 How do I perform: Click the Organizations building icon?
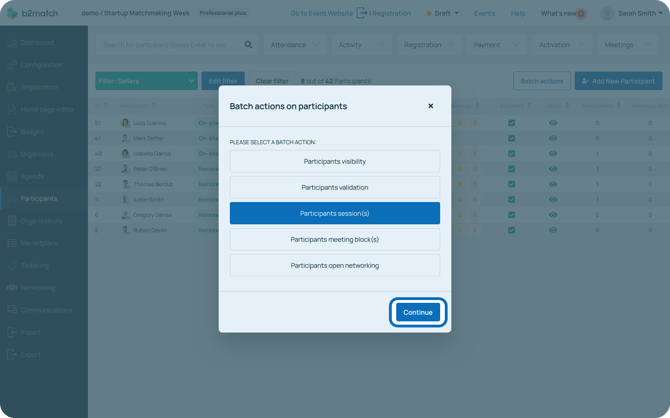point(12,221)
